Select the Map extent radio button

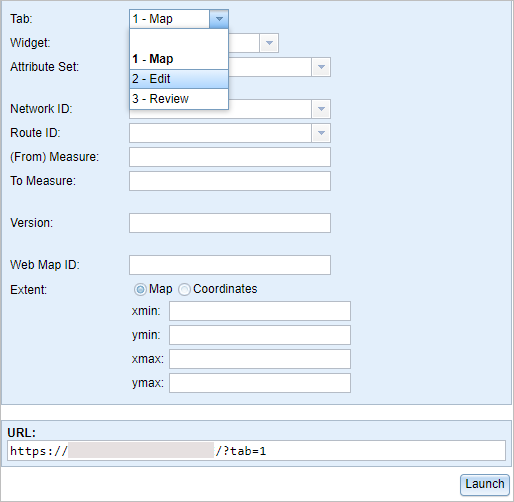tap(140, 289)
